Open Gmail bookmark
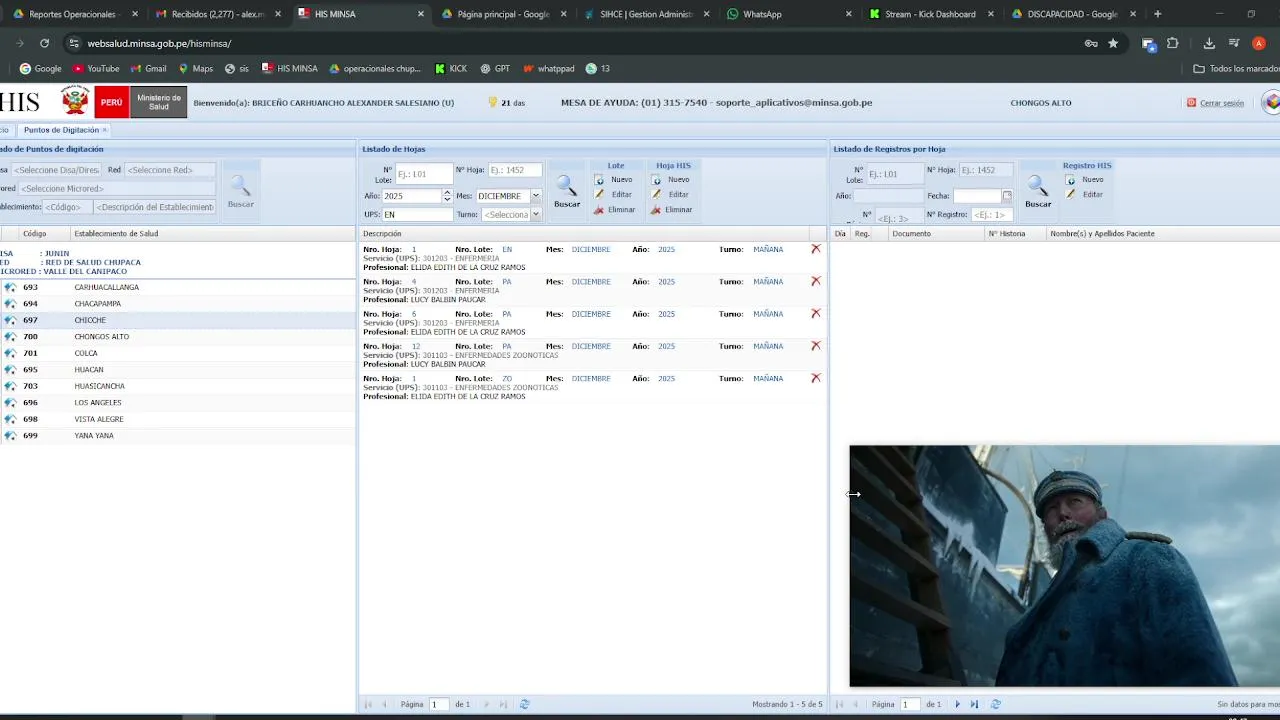This screenshot has height=720, width=1280. pyautogui.click(x=148, y=69)
